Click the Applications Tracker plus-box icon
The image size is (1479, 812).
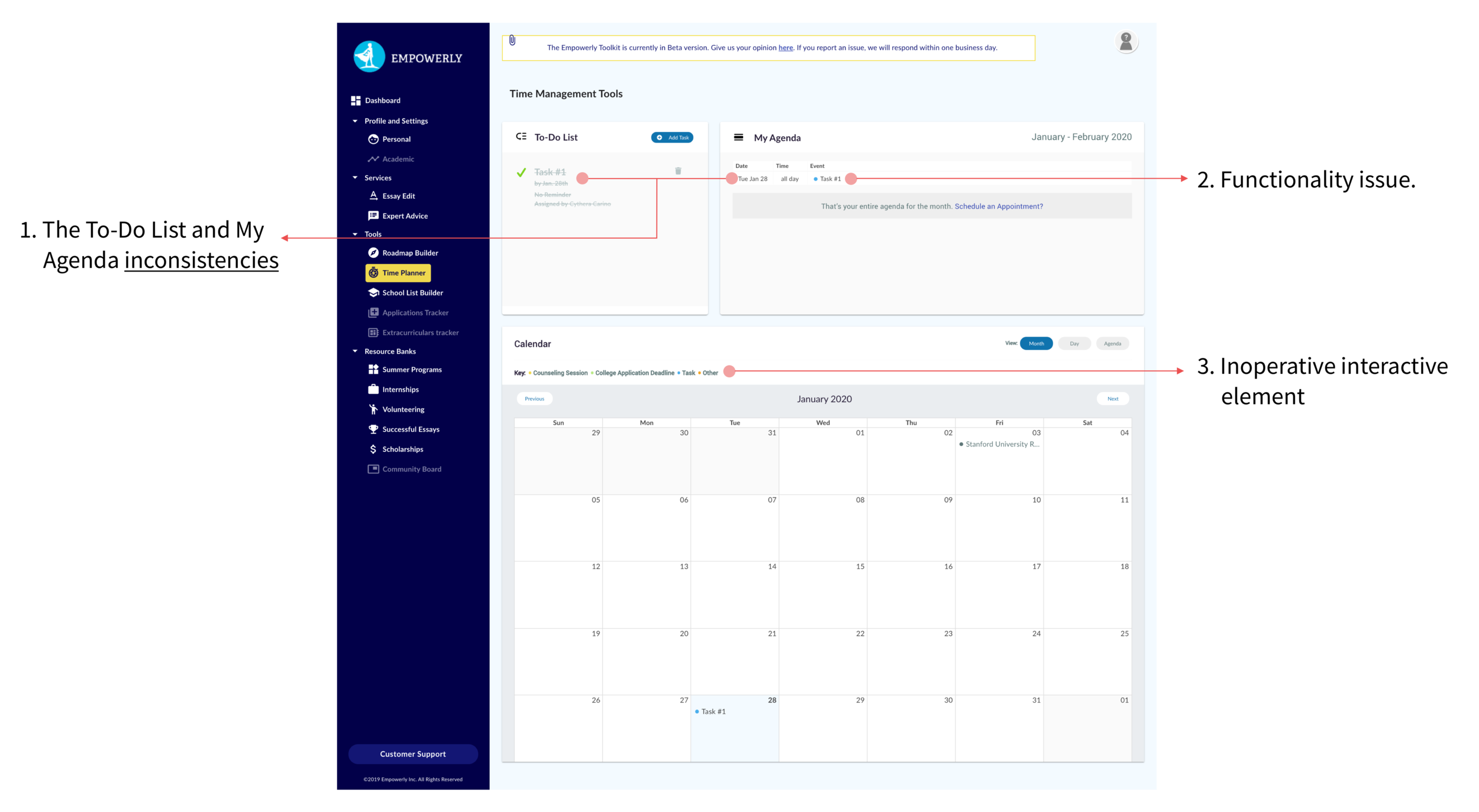click(x=373, y=312)
